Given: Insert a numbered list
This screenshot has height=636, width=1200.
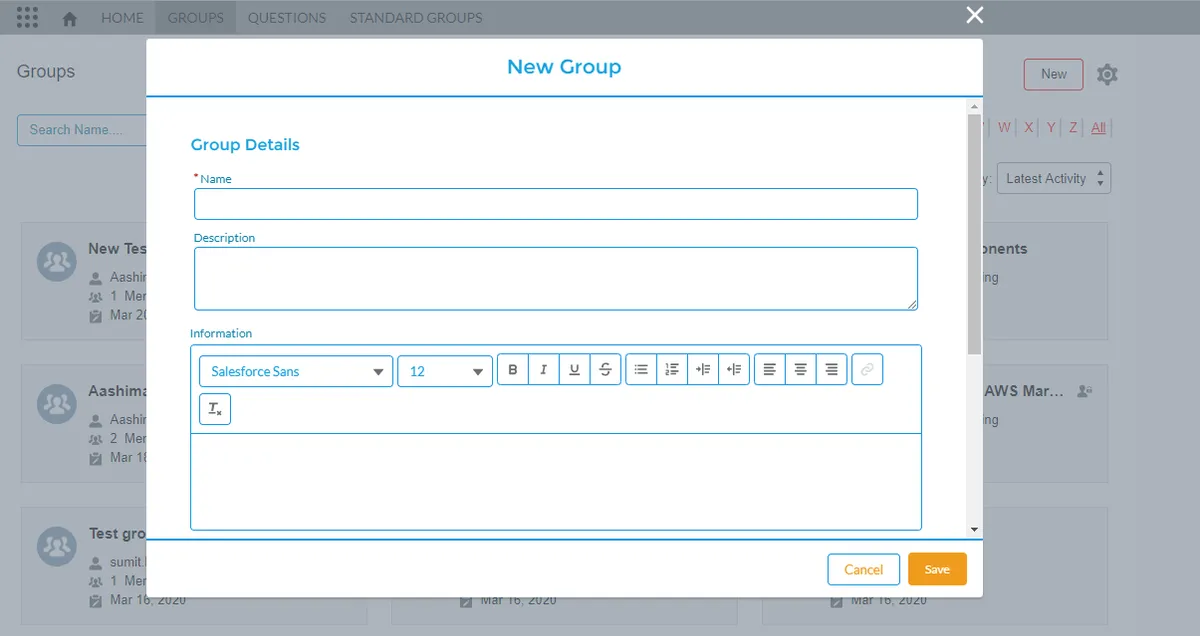Looking at the screenshot, I should (x=672, y=370).
